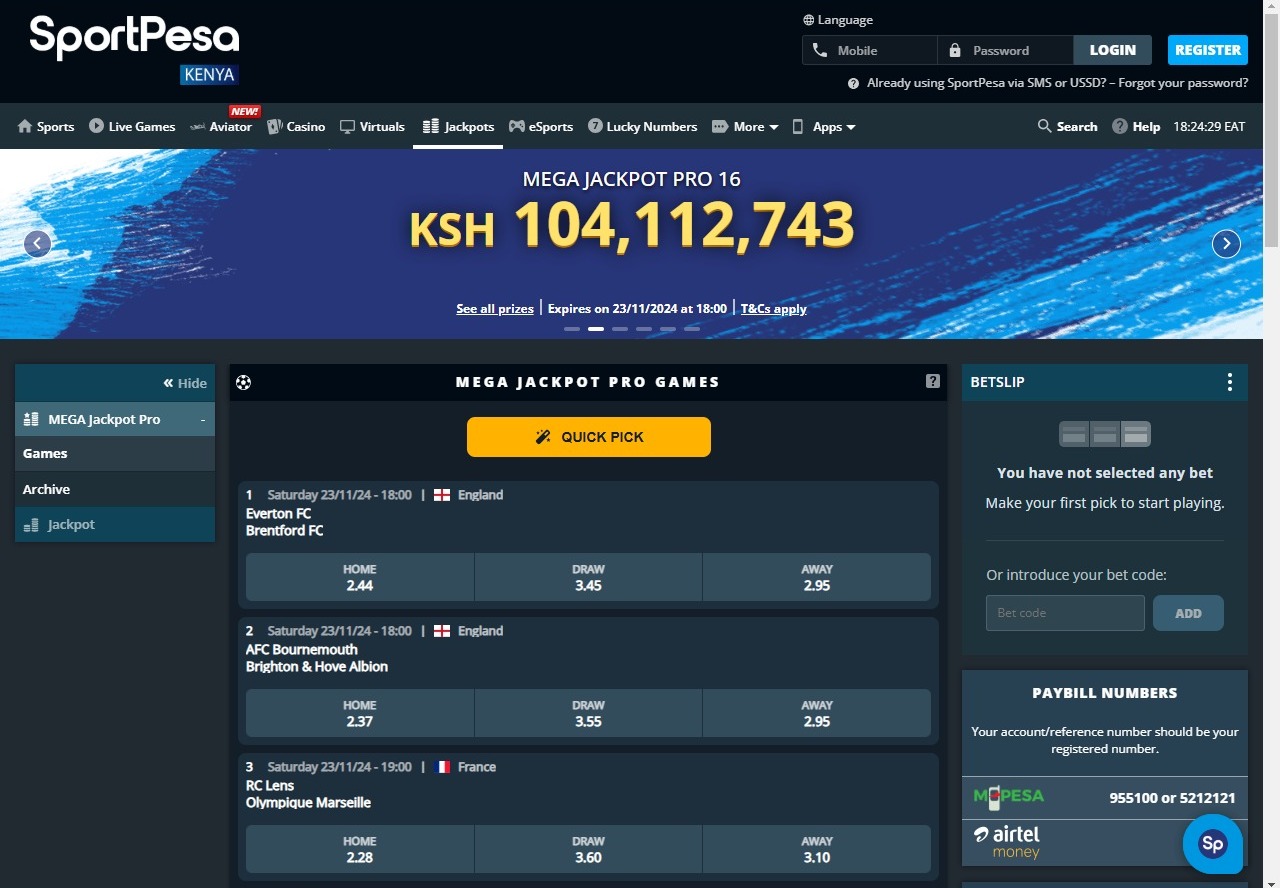Click the ADD bet code button
Viewport: 1280px width, 888px height.
coord(1188,613)
